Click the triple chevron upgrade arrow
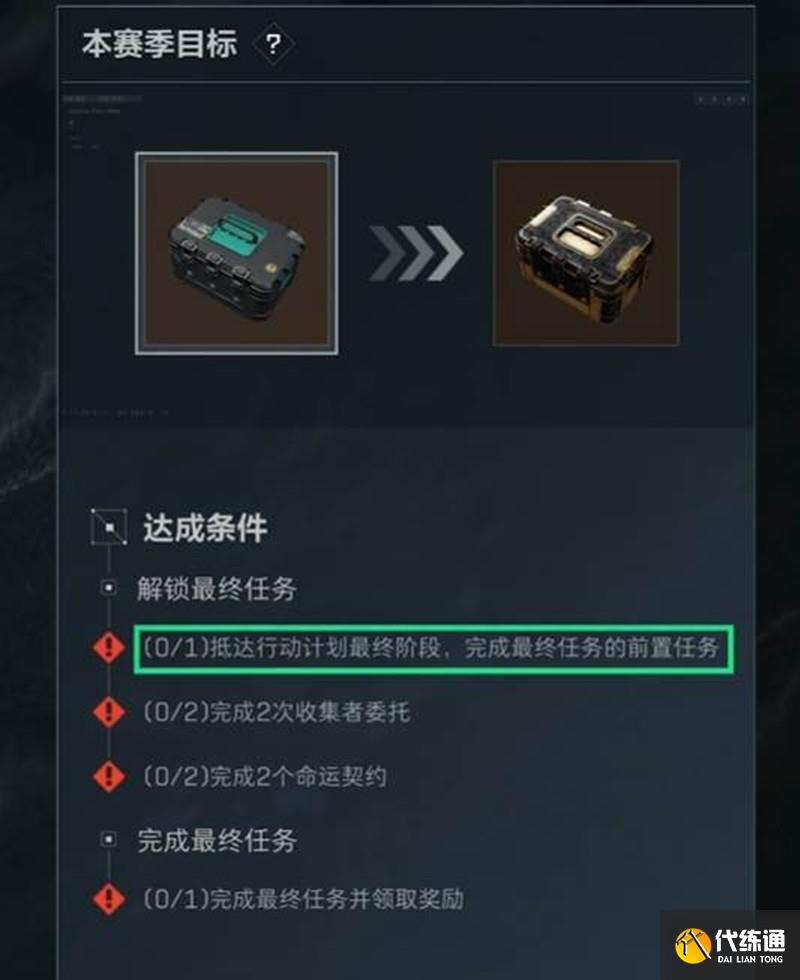Image resolution: width=800 pixels, height=980 pixels. (x=416, y=253)
